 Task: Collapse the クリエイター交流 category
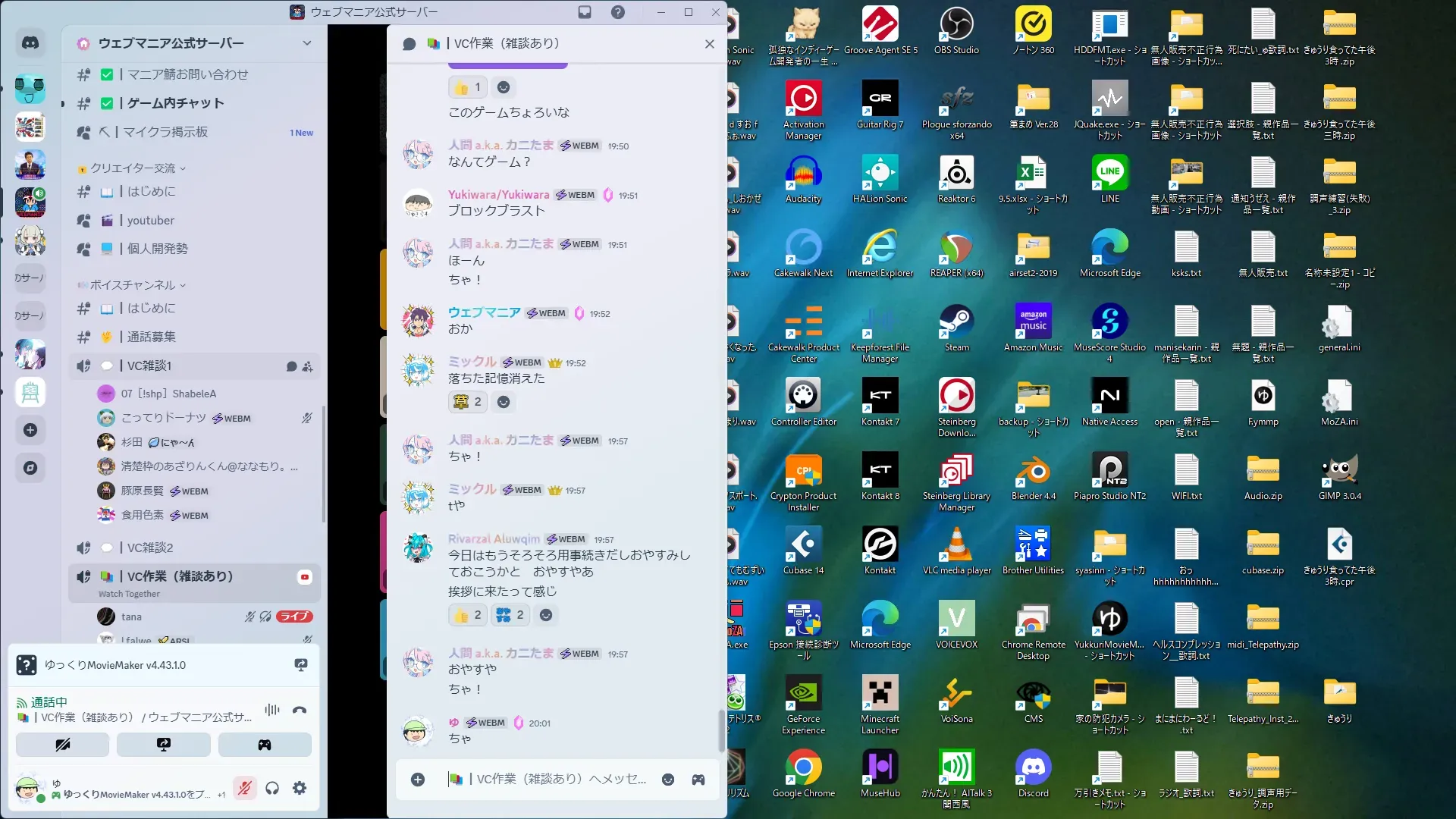(x=133, y=168)
